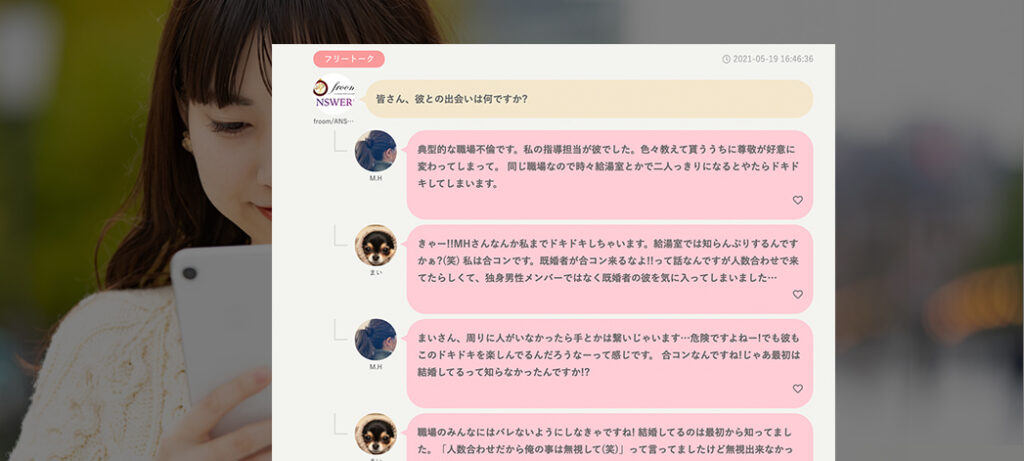Open the pink bubble starting 典型的な職場不倫です

609,175
